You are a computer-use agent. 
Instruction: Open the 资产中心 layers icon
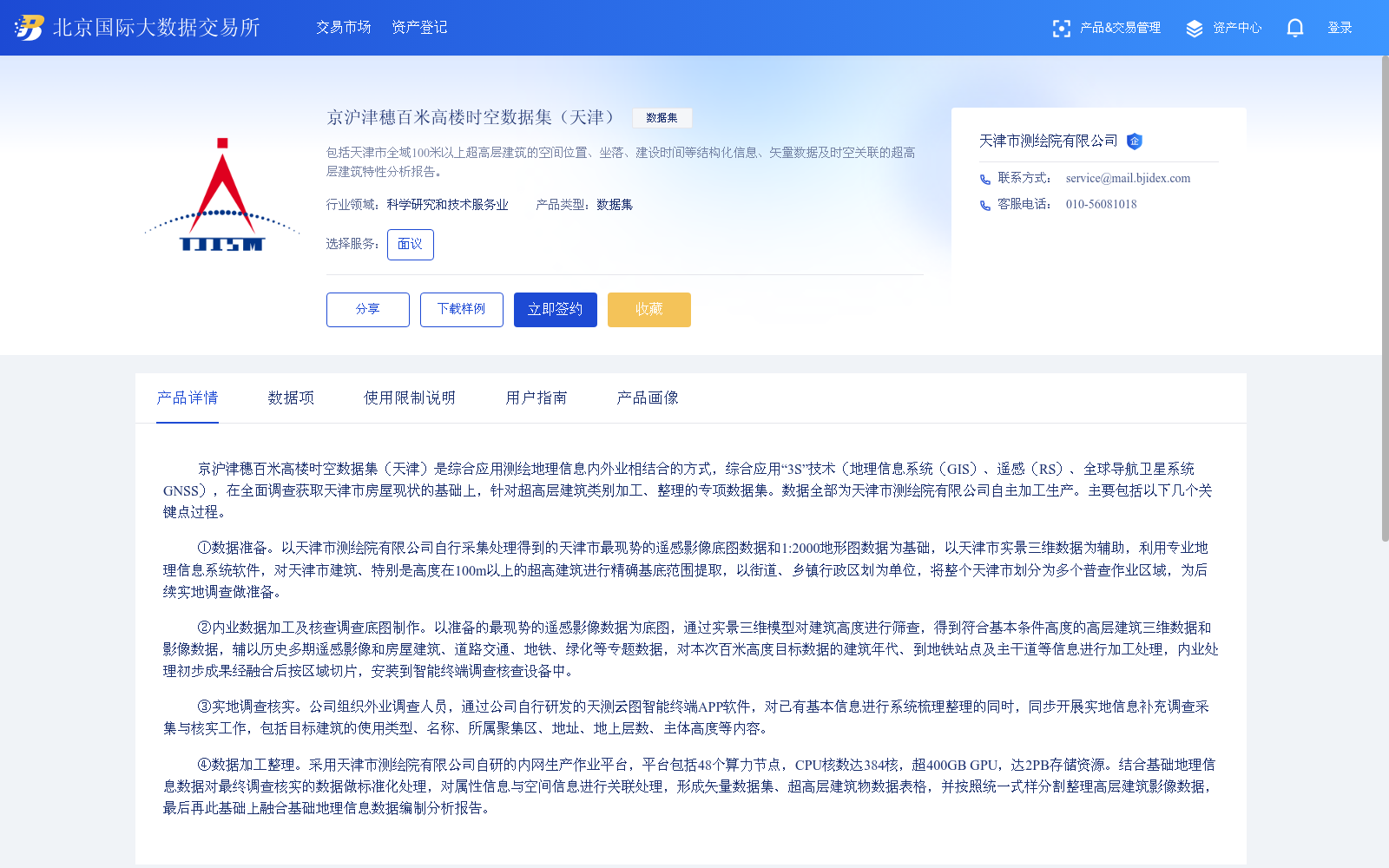pos(1195,29)
